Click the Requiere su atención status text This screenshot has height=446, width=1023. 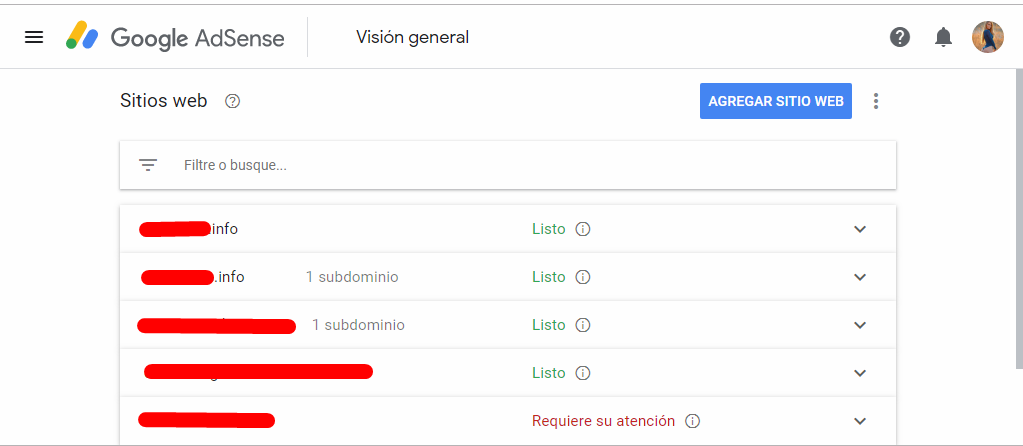click(603, 421)
